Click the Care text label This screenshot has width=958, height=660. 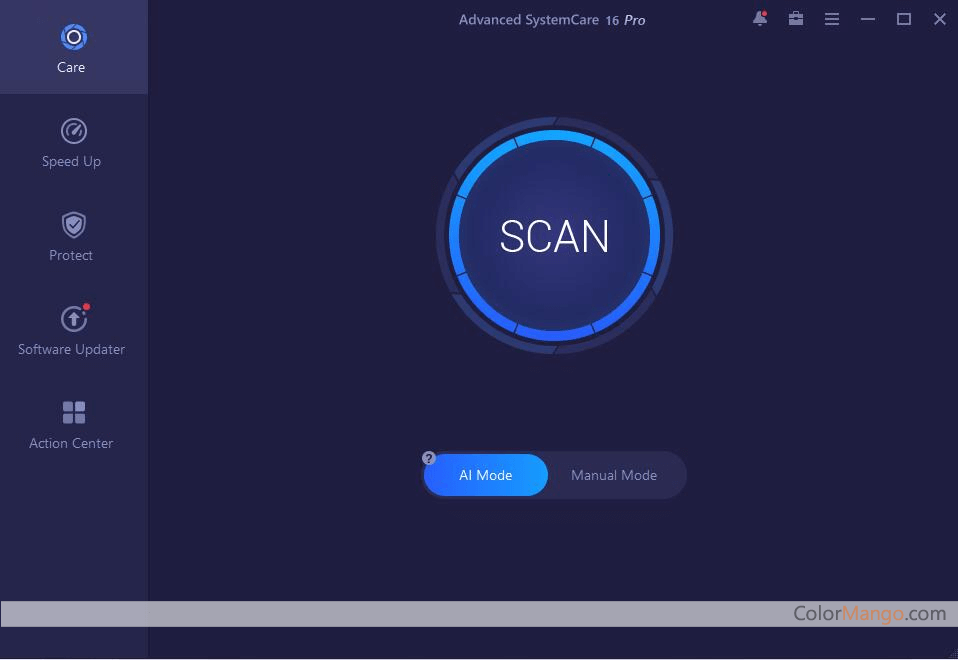point(71,67)
